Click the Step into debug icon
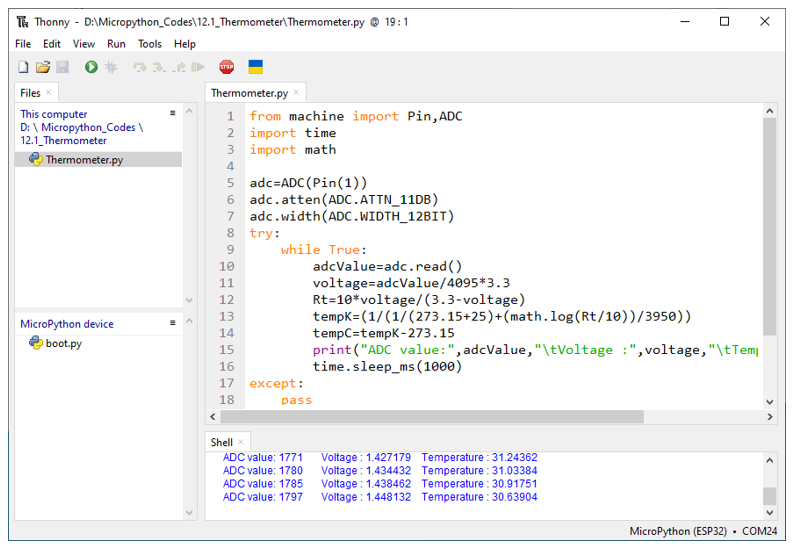 (159, 67)
